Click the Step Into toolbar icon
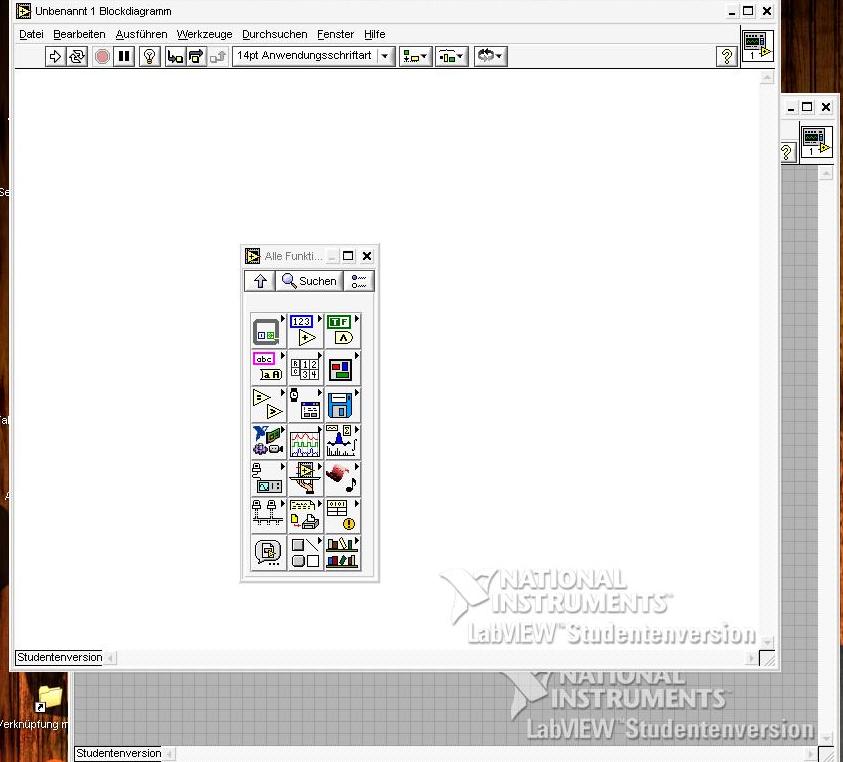Screen dimensions: 843x762 click(x=175, y=56)
